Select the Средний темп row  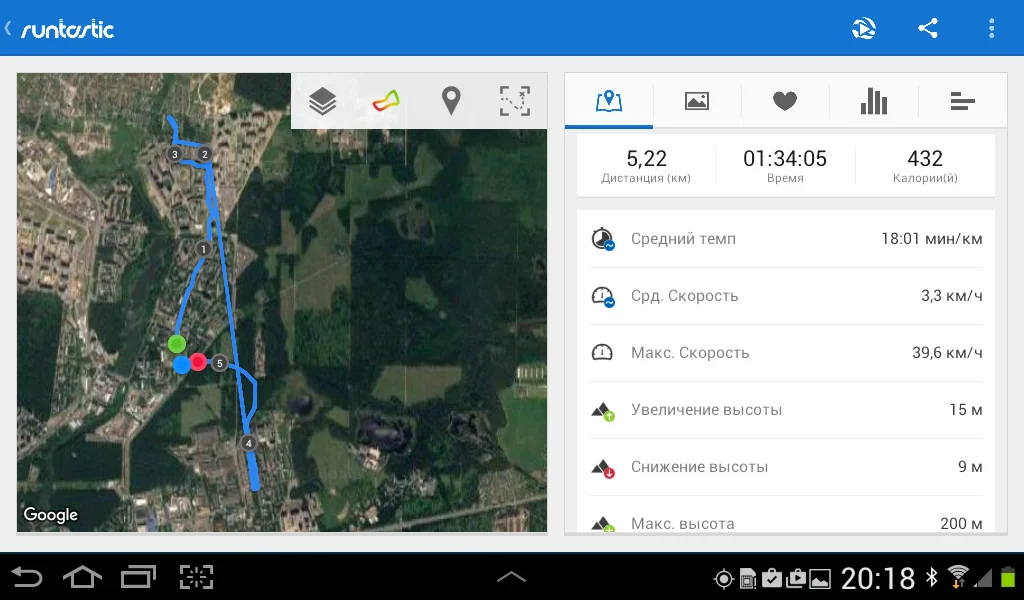786,239
